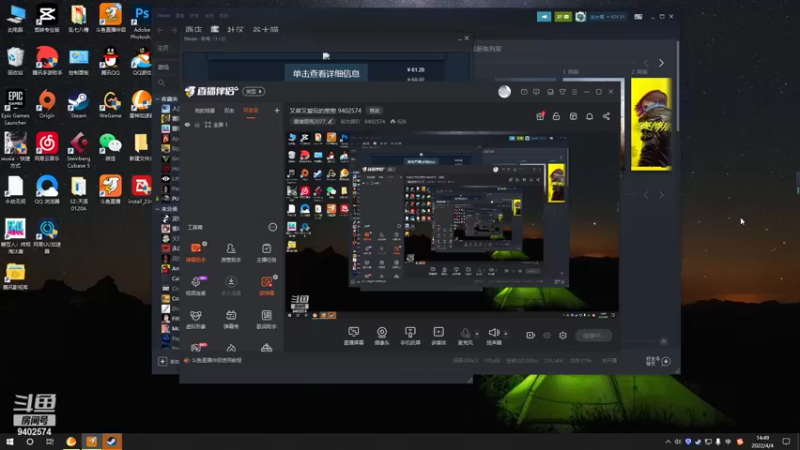Open the 弹幕助手 tool in the toolbox

(196, 252)
